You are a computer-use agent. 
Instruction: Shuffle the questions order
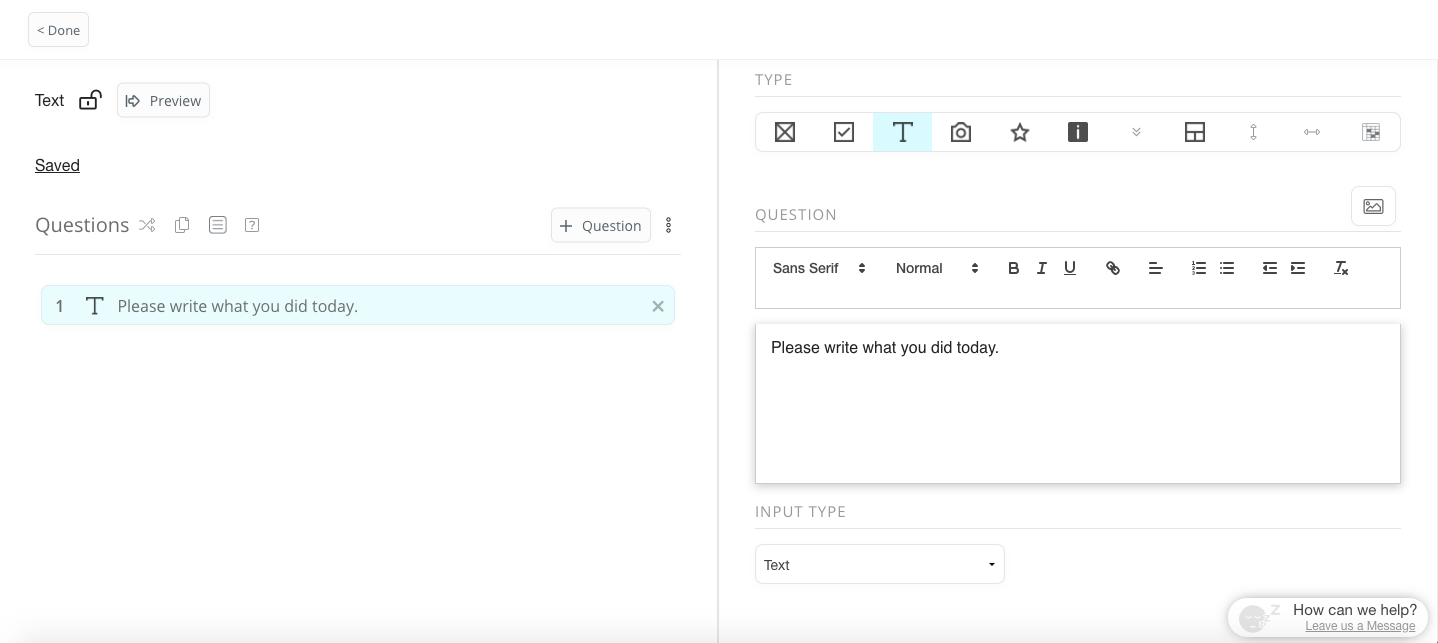[x=147, y=225]
